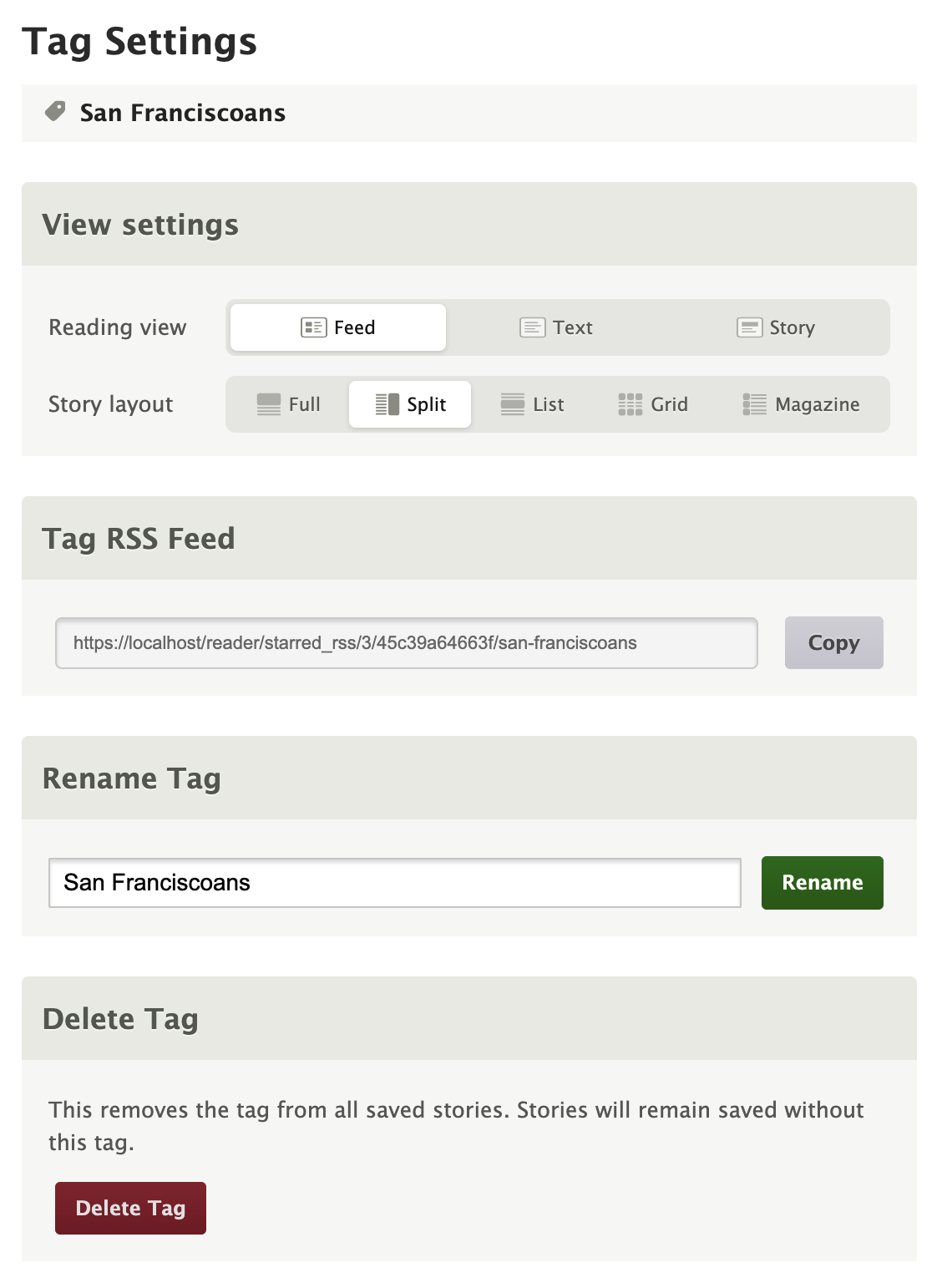This screenshot has height=1288, width=942.
Task: Click the Grid layout icon
Action: tap(631, 404)
